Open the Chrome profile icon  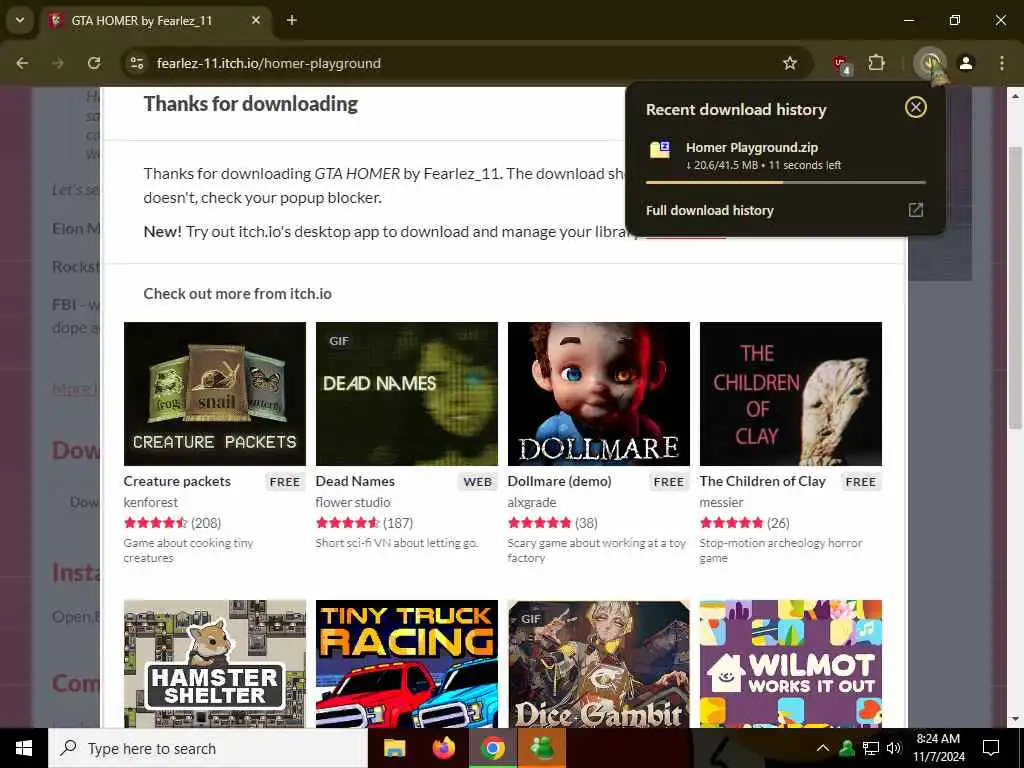coord(966,63)
